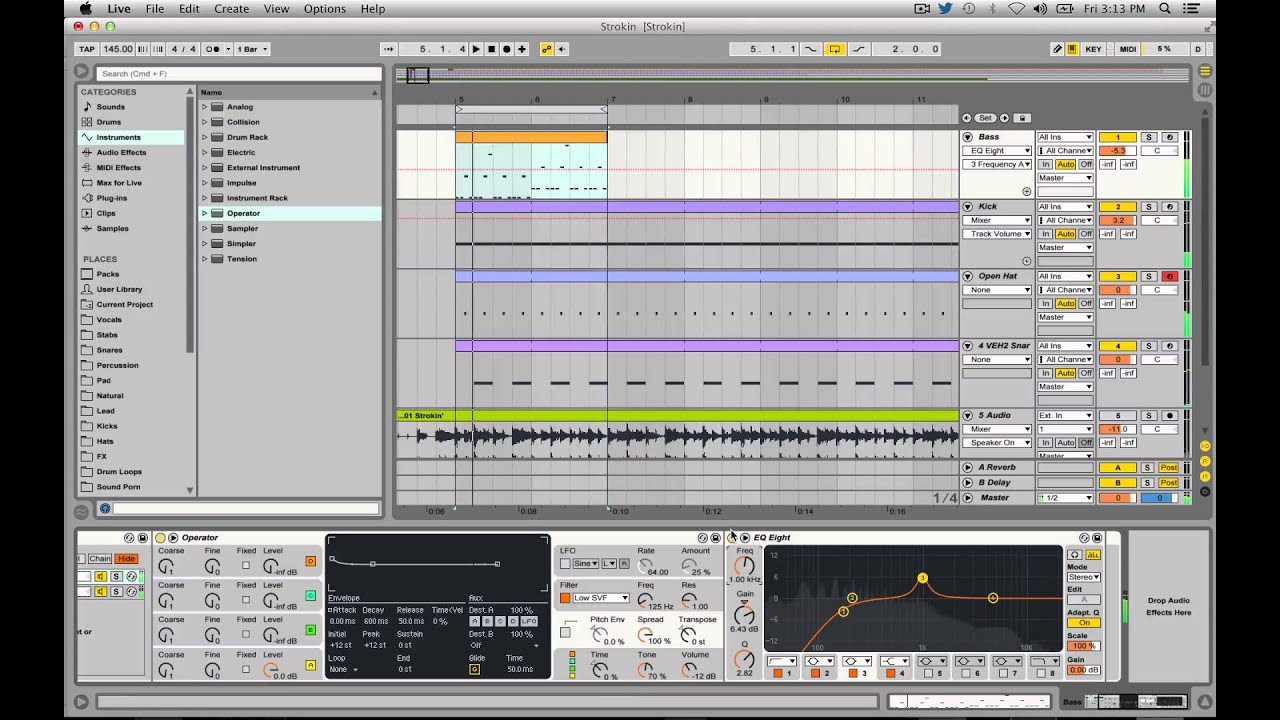The width and height of the screenshot is (1280, 720).
Task: Open Clips category in browser
Action: pyautogui.click(x=105, y=213)
